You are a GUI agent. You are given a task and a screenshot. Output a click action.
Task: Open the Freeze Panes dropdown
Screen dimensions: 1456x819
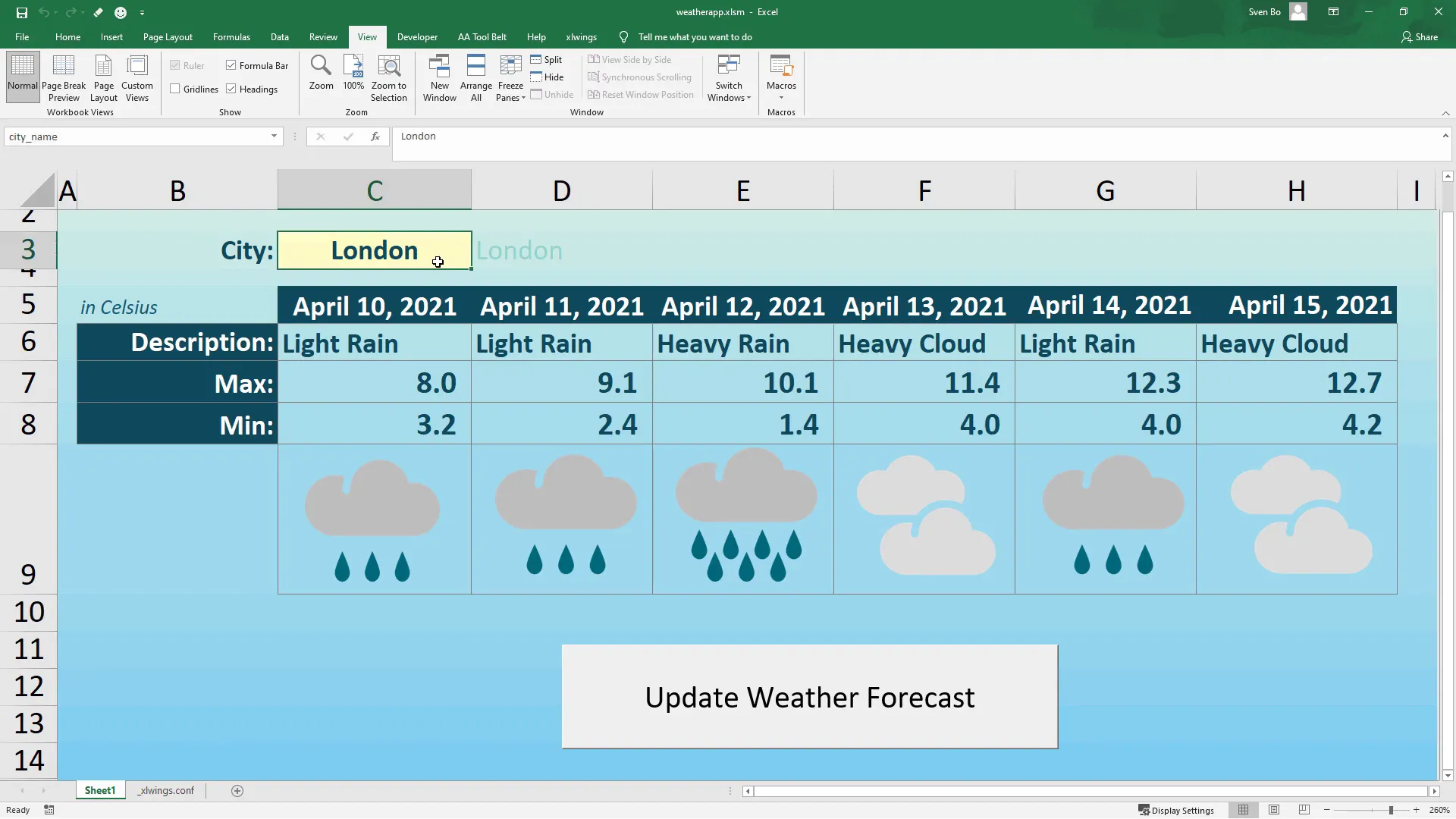click(510, 76)
